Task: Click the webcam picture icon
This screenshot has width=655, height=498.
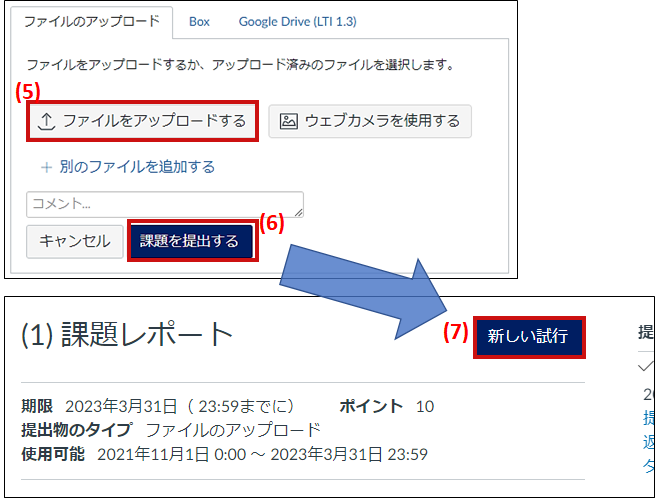Action: click(x=288, y=122)
